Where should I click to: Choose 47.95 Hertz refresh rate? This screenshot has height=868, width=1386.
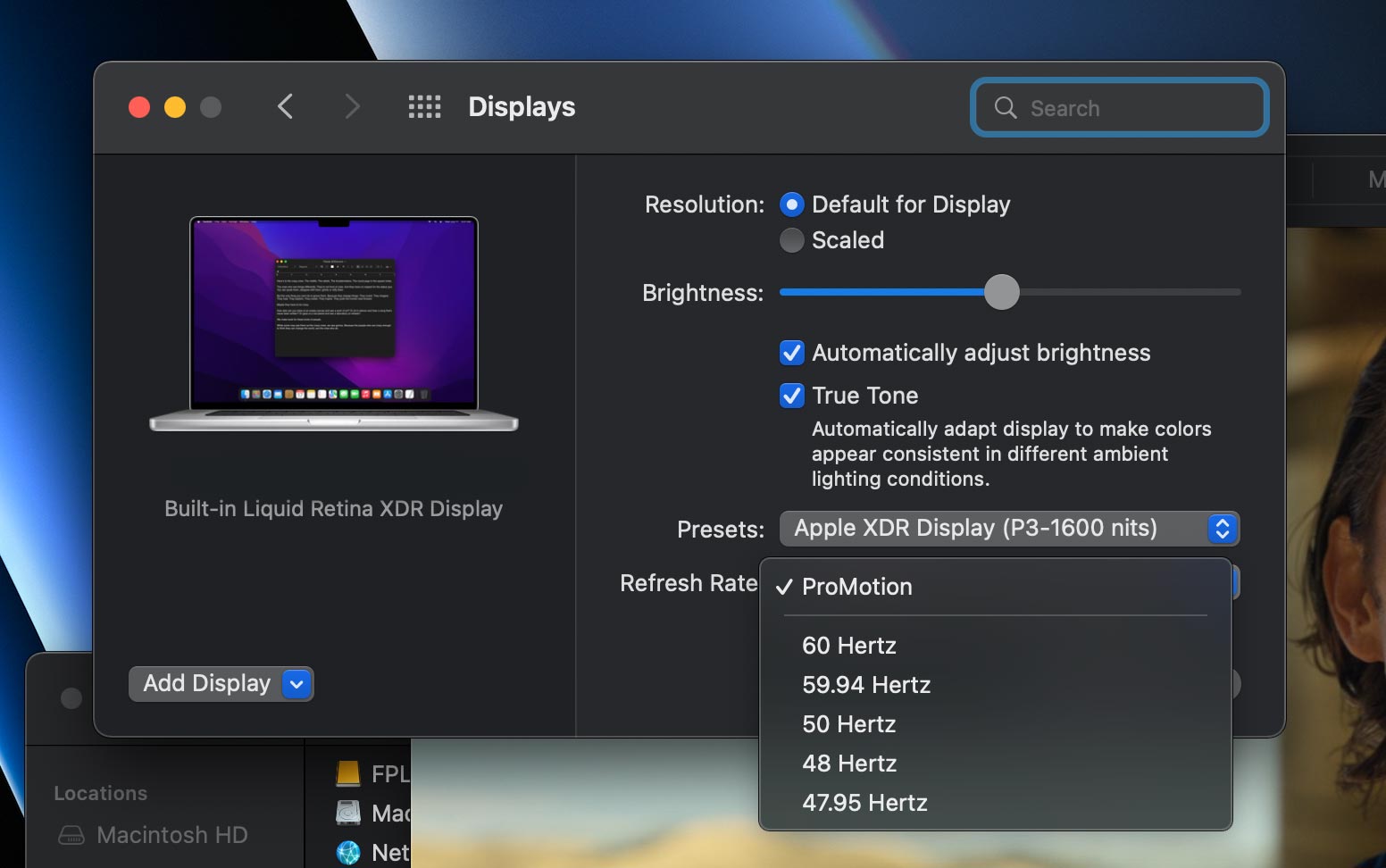click(x=996, y=803)
